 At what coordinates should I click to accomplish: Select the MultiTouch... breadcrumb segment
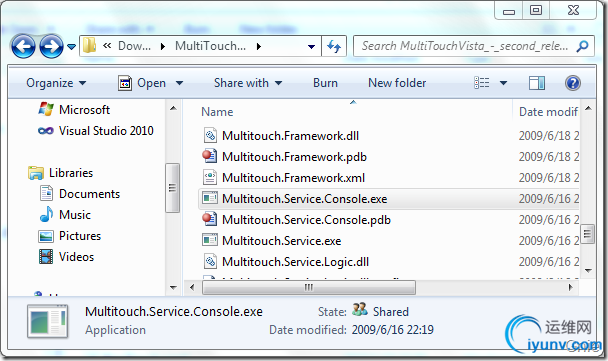(210, 46)
